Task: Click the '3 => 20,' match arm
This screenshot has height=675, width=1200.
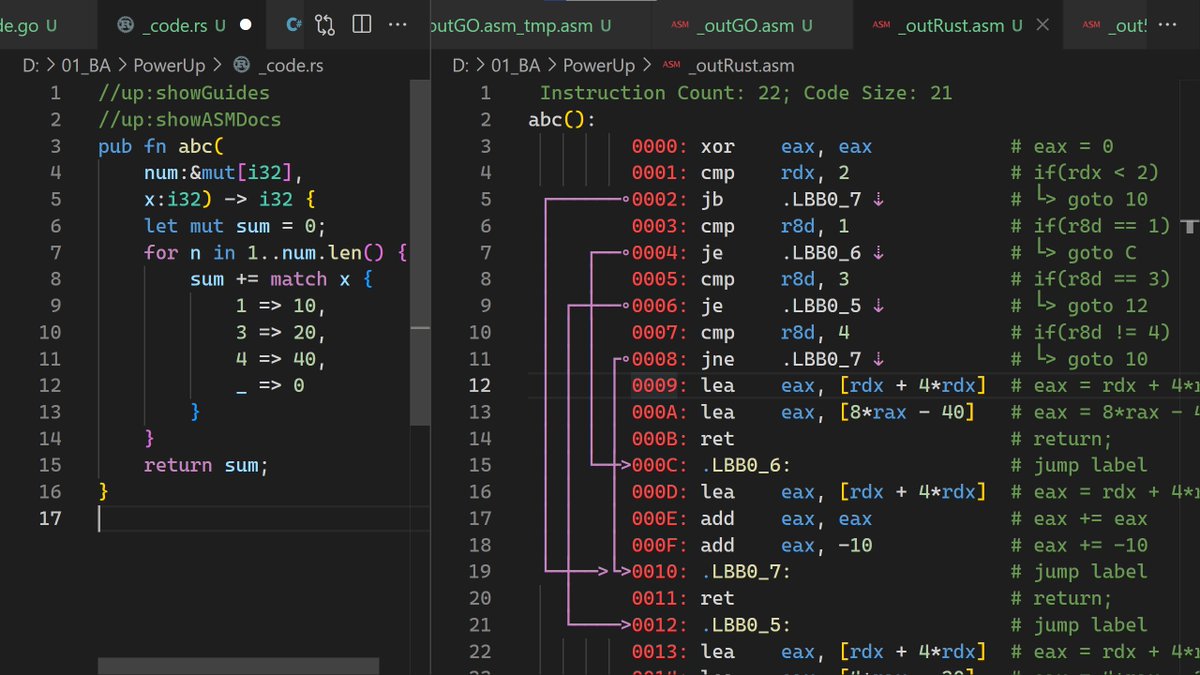Action: (x=281, y=332)
